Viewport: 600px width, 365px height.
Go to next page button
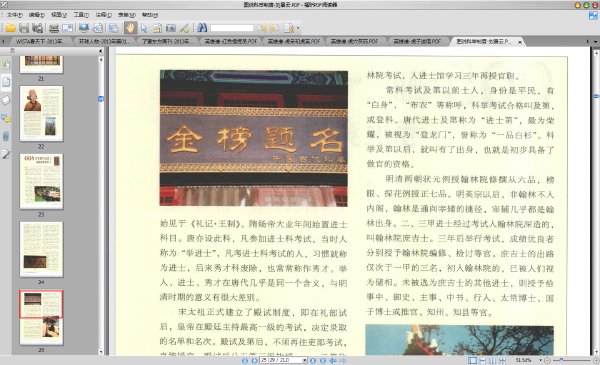[313, 360]
